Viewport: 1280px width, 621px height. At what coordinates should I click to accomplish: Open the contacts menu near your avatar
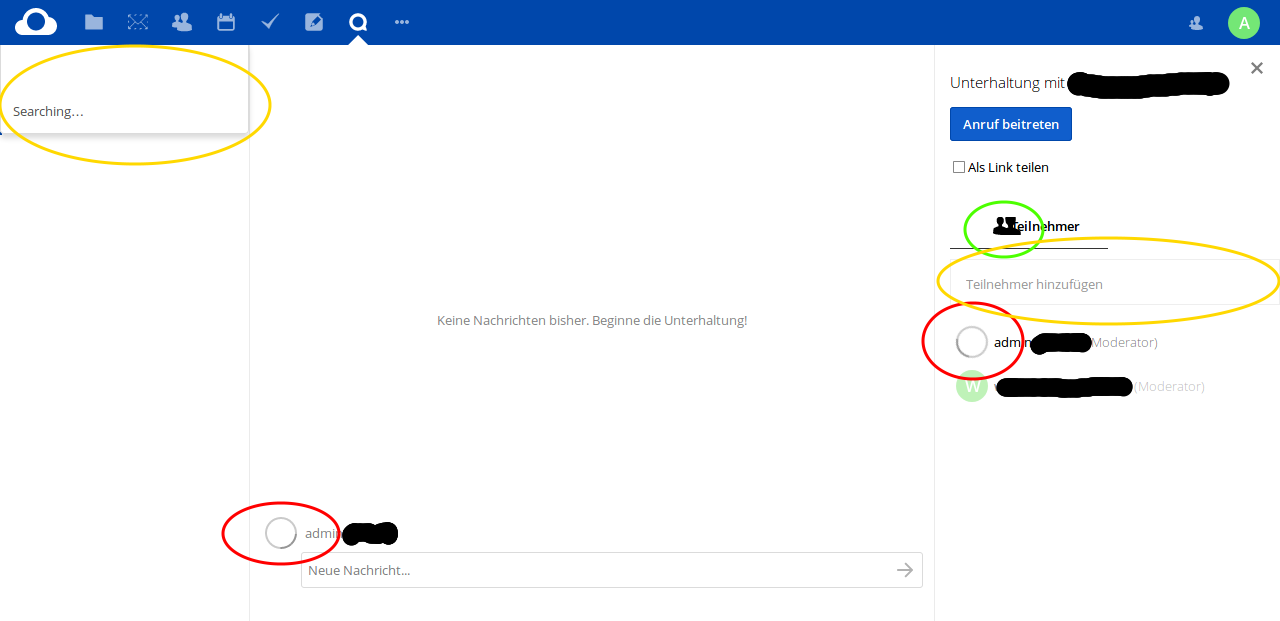(x=1195, y=21)
